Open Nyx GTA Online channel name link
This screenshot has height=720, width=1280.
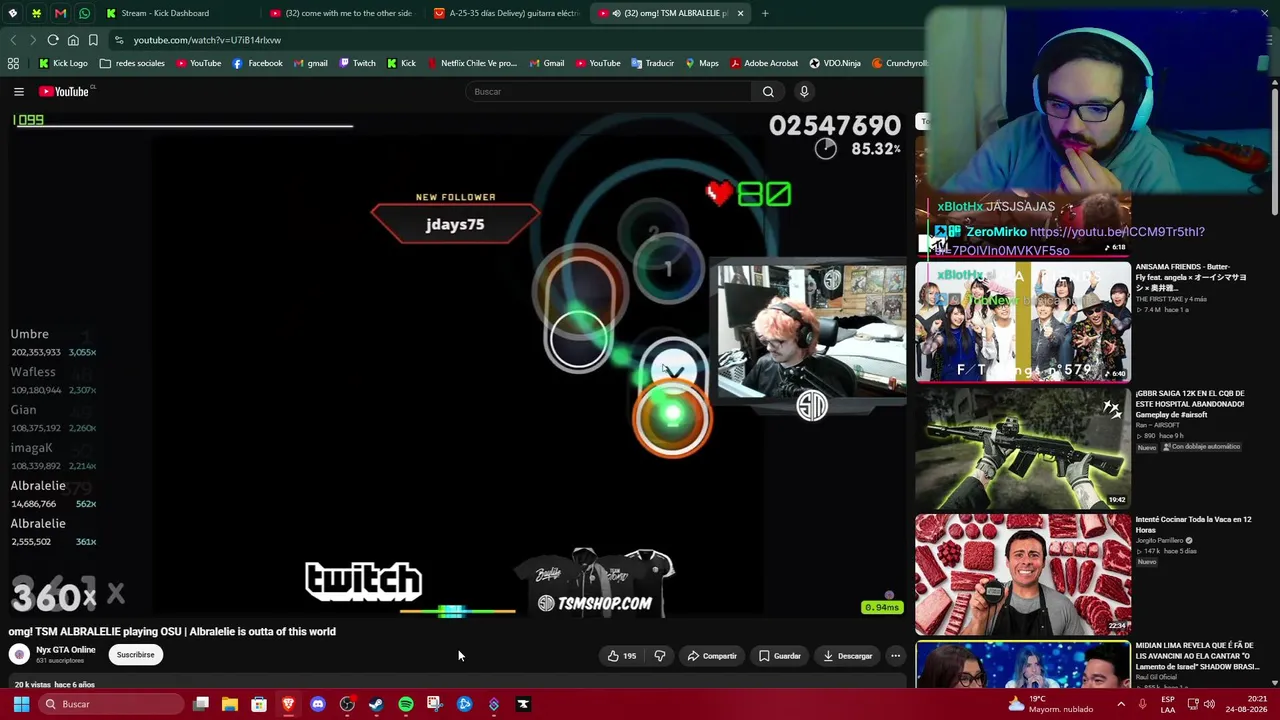66,650
